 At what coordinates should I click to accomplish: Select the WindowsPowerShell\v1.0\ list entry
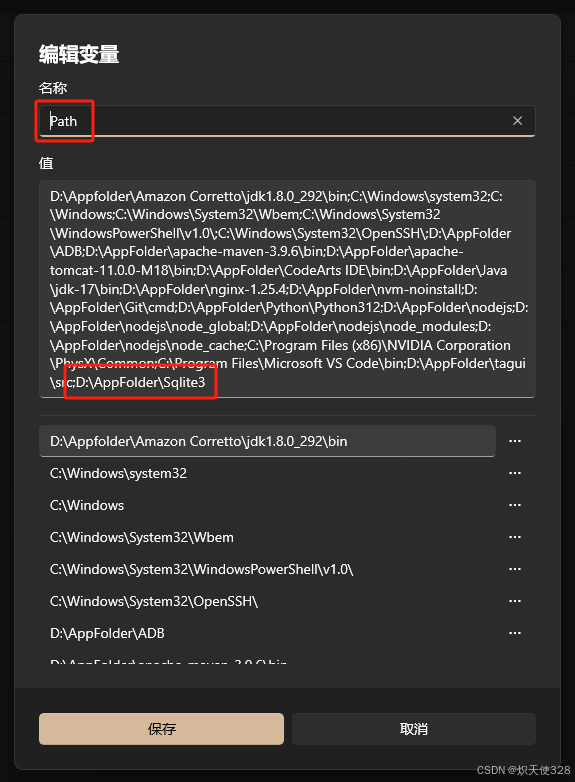tap(267, 569)
